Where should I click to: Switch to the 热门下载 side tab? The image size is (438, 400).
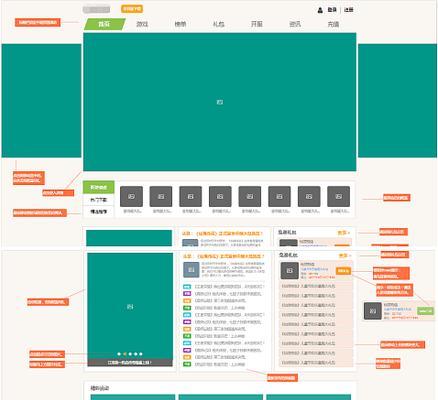coord(99,200)
